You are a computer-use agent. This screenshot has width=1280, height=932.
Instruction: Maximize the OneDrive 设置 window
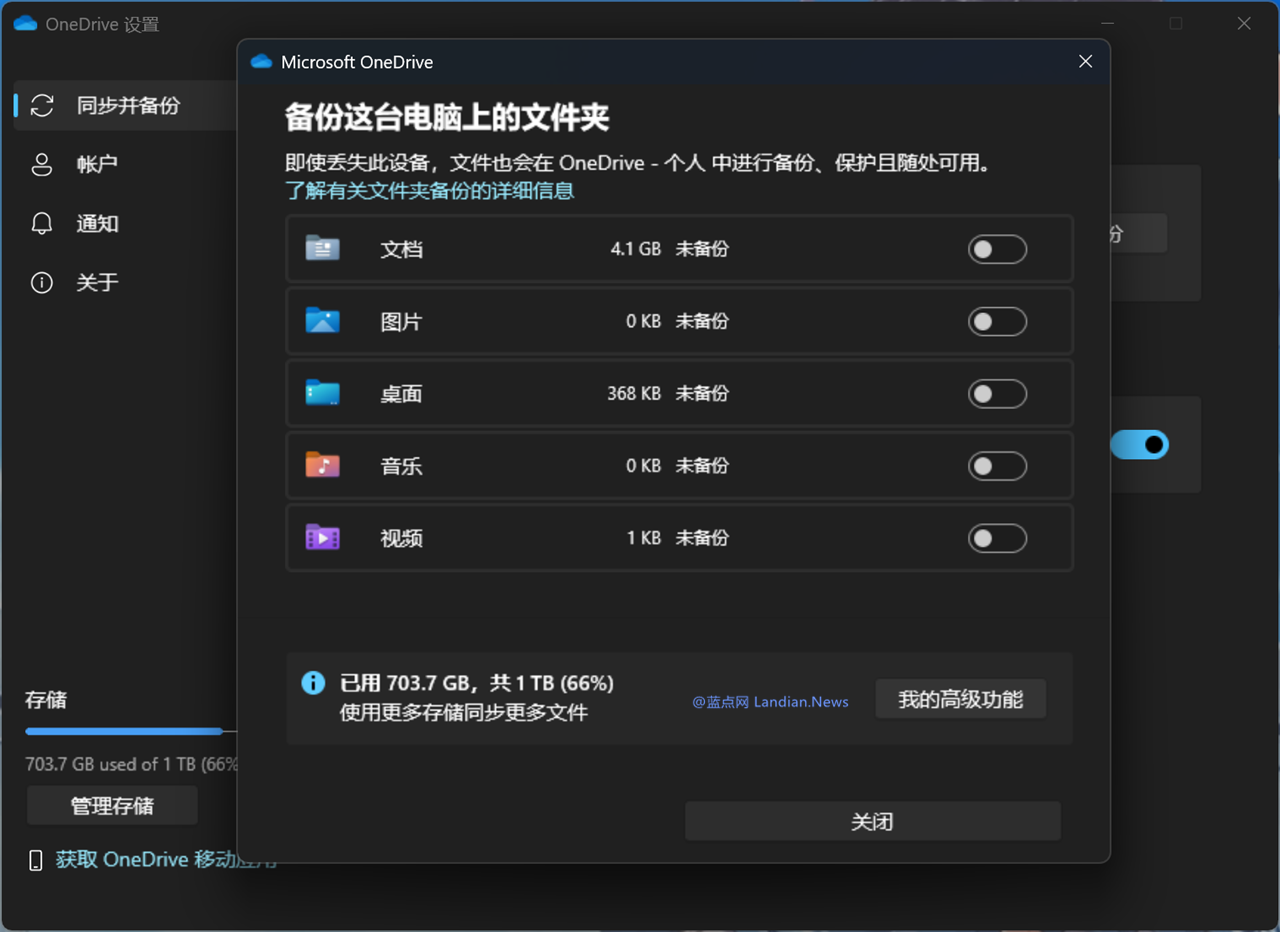click(x=1176, y=23)
